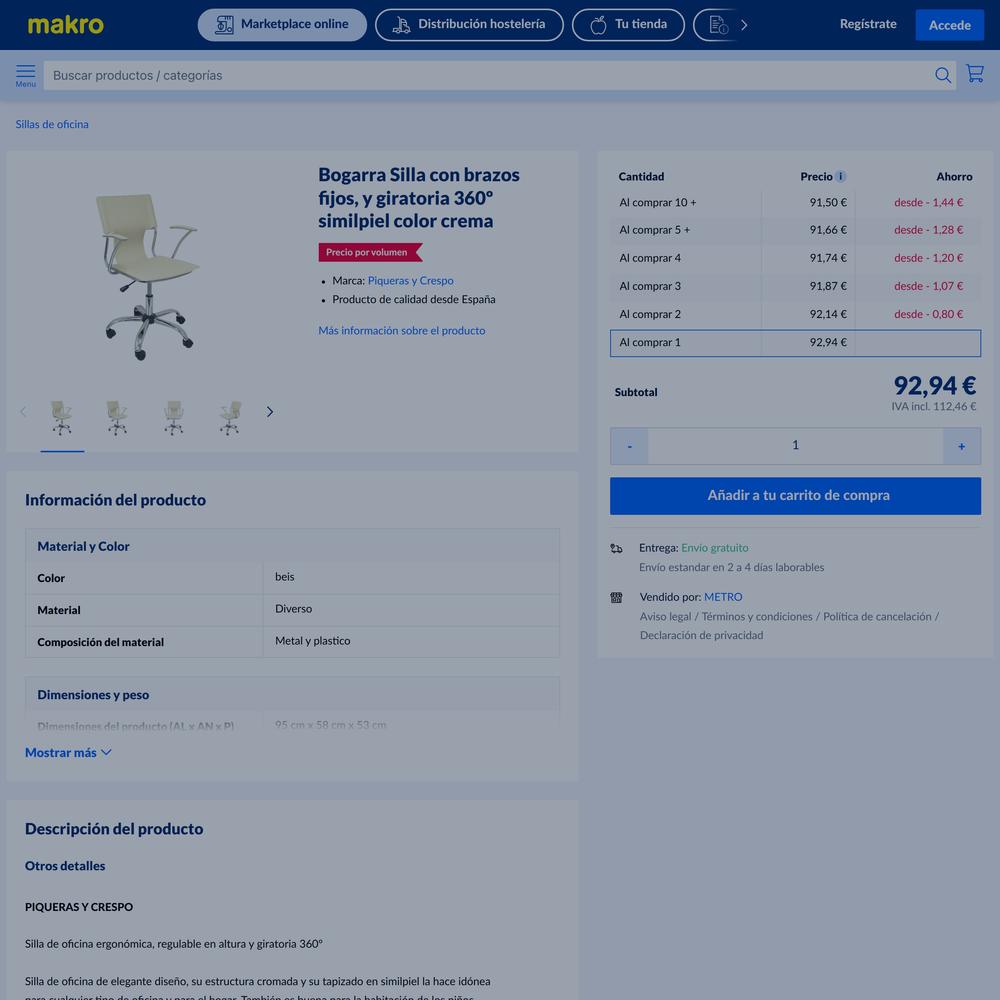Select the Tu tienda tab
This screenshot has width=1000, height=1000.
(628, 25)
